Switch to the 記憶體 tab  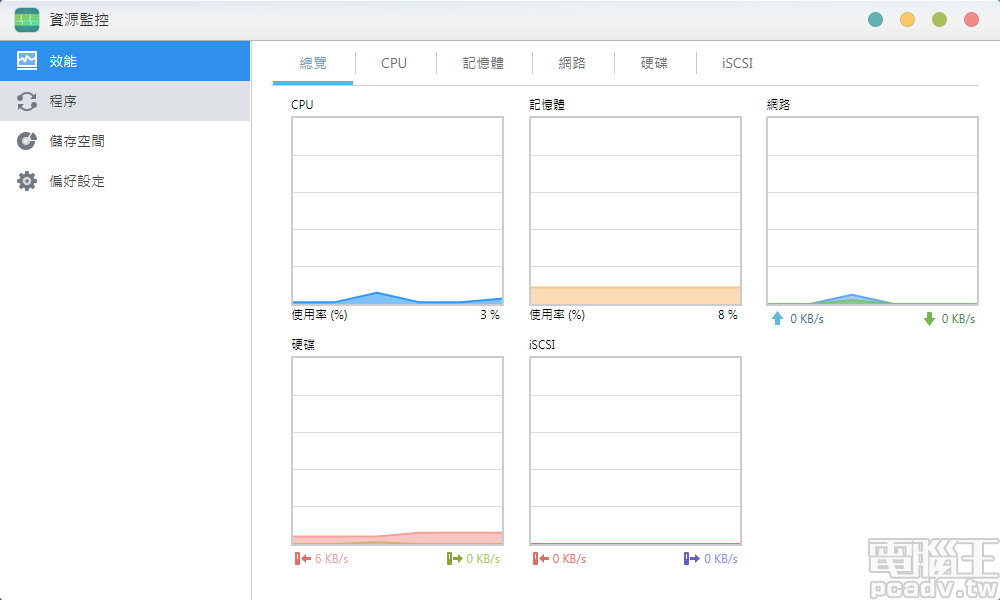[x=484, y=62]
